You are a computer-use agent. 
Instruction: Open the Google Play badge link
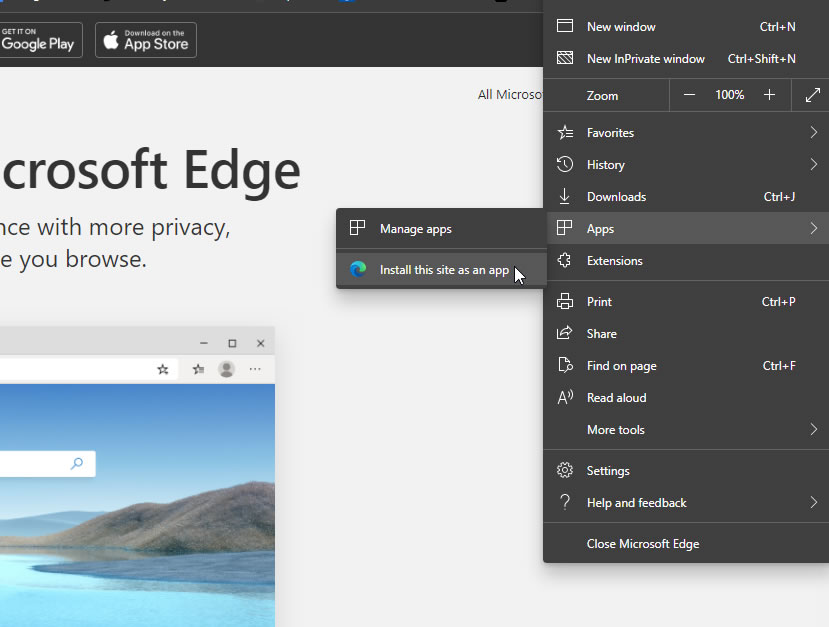coord(41,40)
